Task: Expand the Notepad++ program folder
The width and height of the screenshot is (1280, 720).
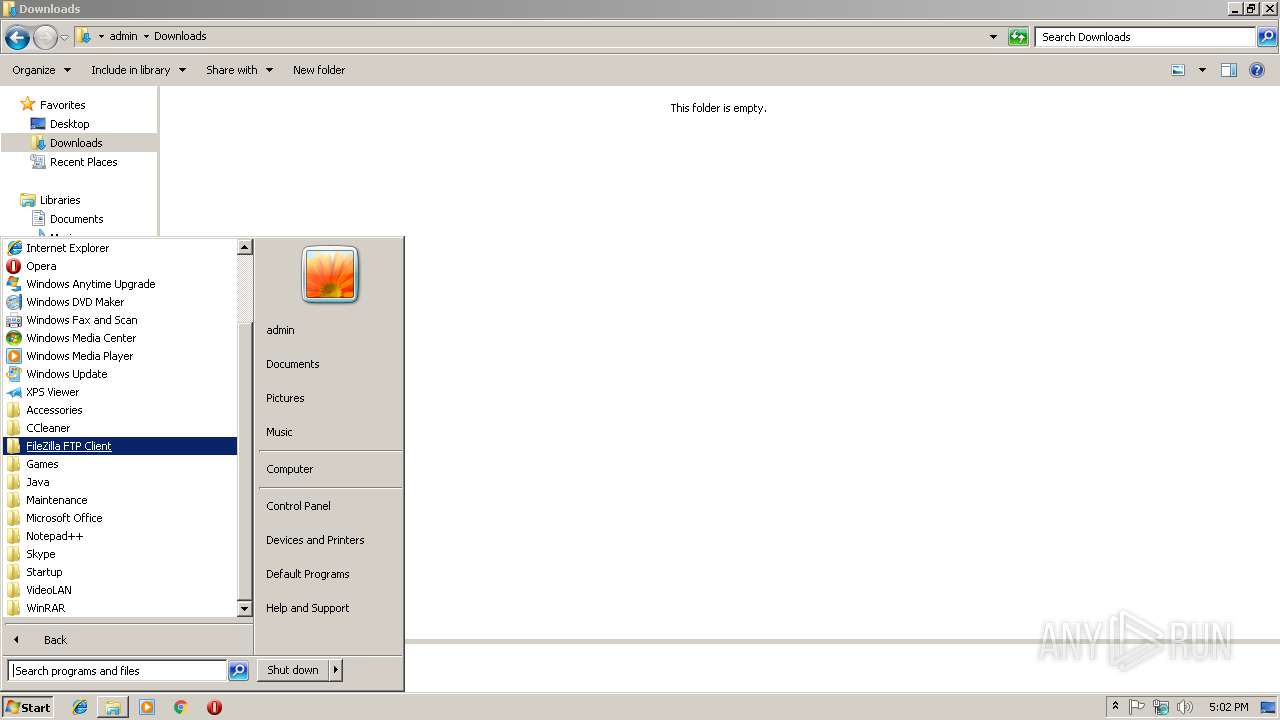Action: click(120, 536)
